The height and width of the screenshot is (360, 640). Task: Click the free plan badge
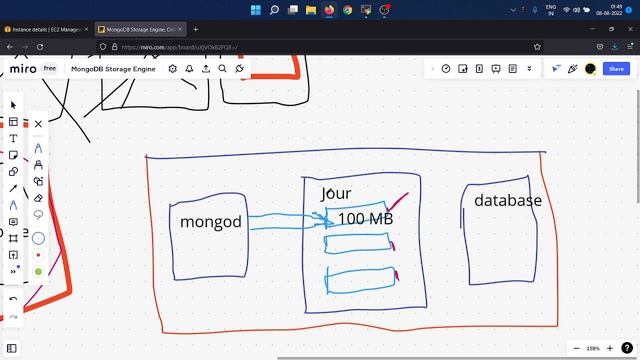(50, 69)
